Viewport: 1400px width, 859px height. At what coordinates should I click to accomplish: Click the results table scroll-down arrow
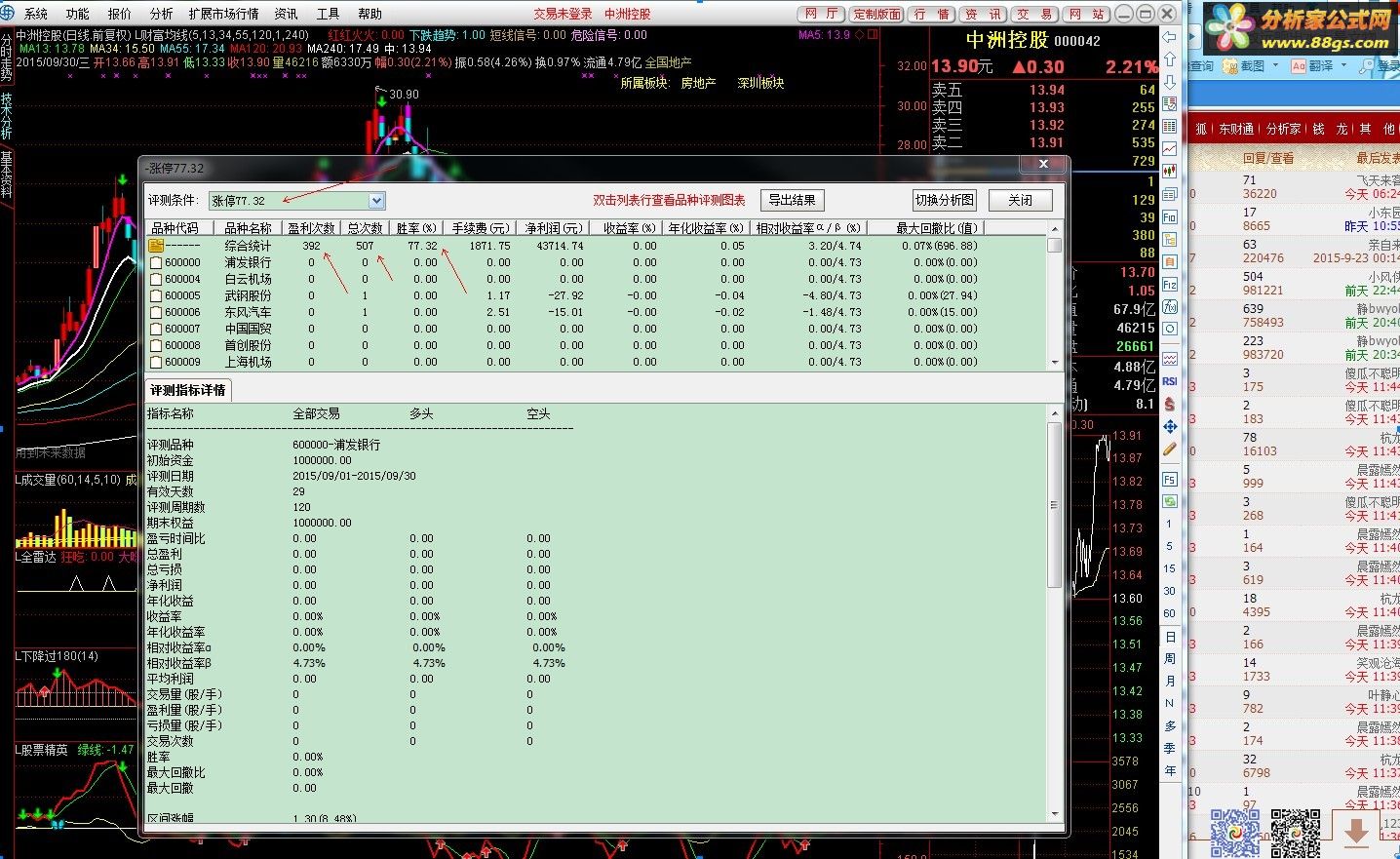coord(1054,362)
